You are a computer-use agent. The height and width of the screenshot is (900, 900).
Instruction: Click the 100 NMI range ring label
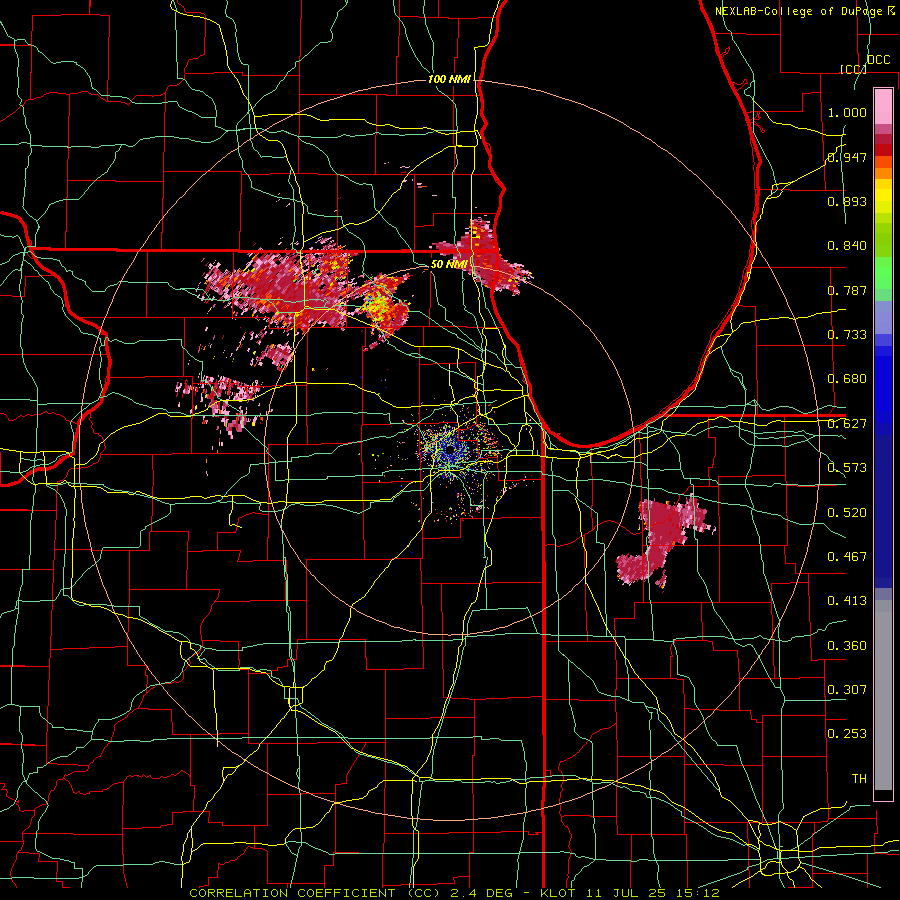click(x=449, y=79)
